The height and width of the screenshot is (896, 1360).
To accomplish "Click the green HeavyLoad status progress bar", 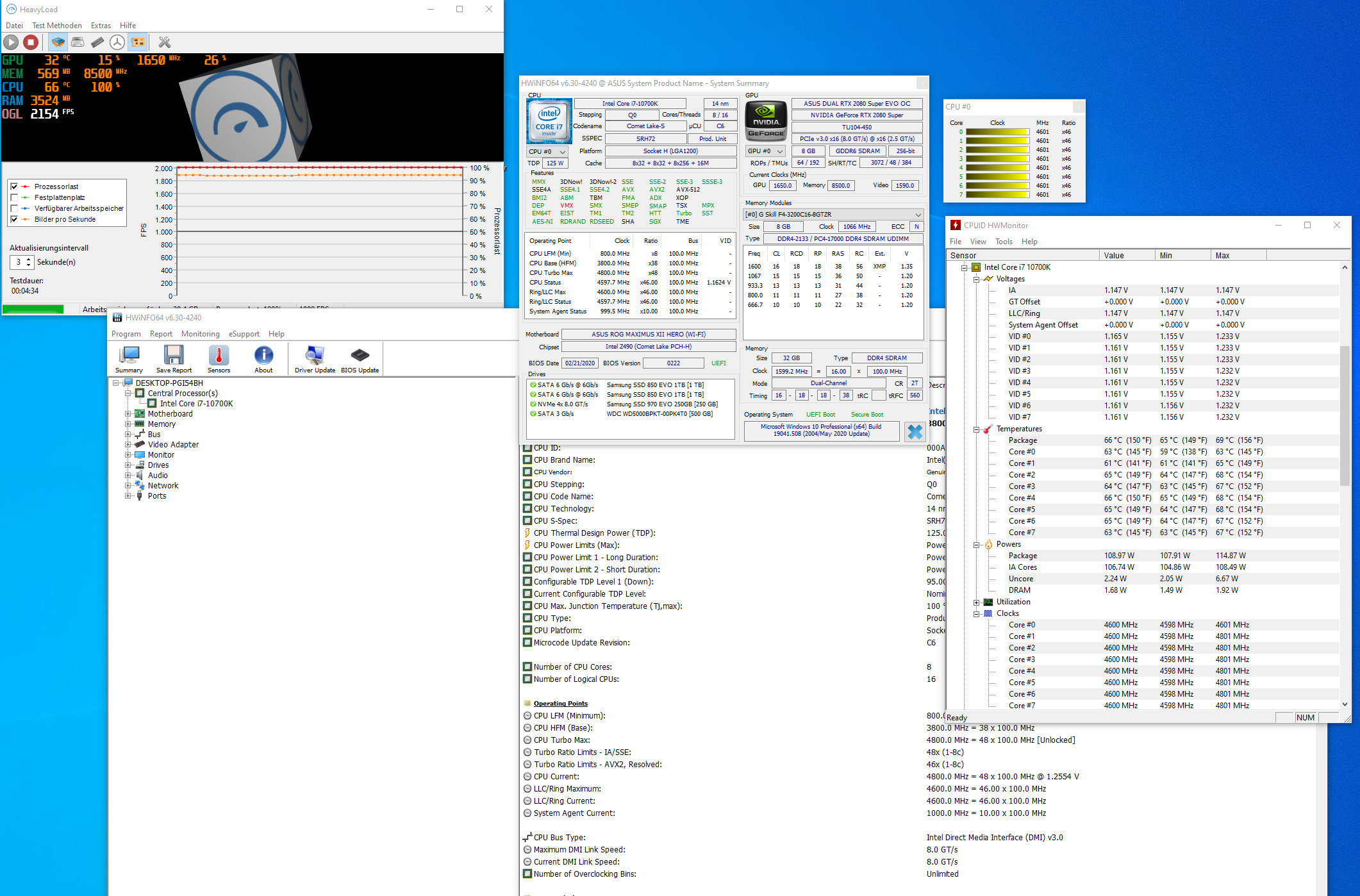I will point(33,310).
